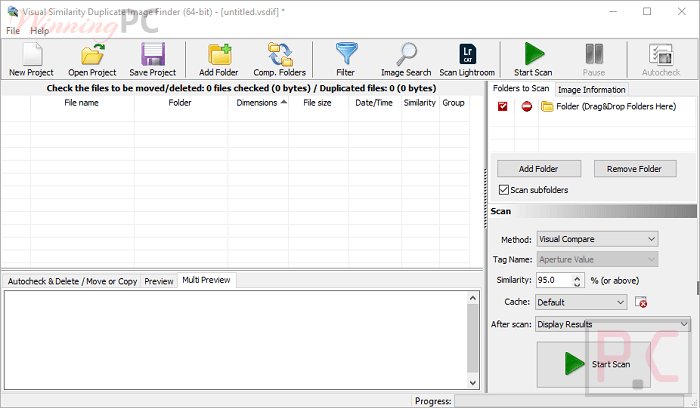This screenshot has height=408, width=700.
Task: Sort by Similarity column header
Action: pyautogui.click(x=420, y=103)
